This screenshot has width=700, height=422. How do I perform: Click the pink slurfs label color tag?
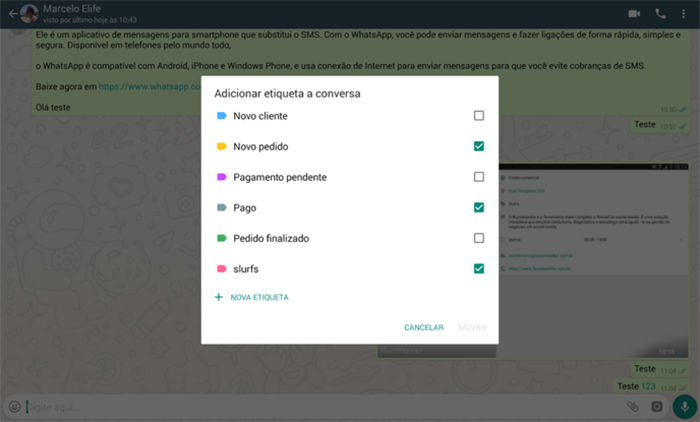point(221,269)
